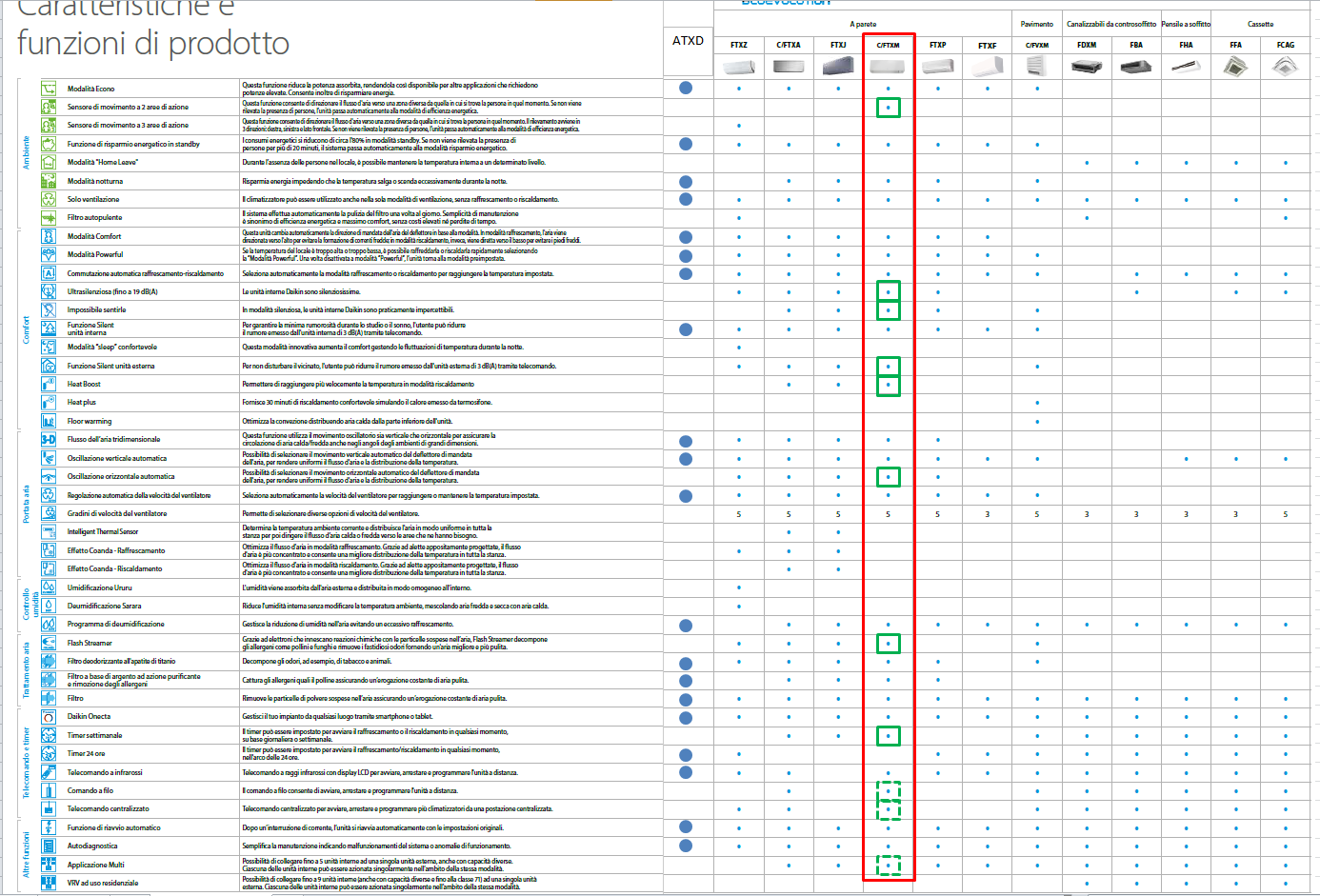Click the FTXZ wall unit thumbnail
The width and height of the screenshot is (1320, 896).
(x=739, y=67)
